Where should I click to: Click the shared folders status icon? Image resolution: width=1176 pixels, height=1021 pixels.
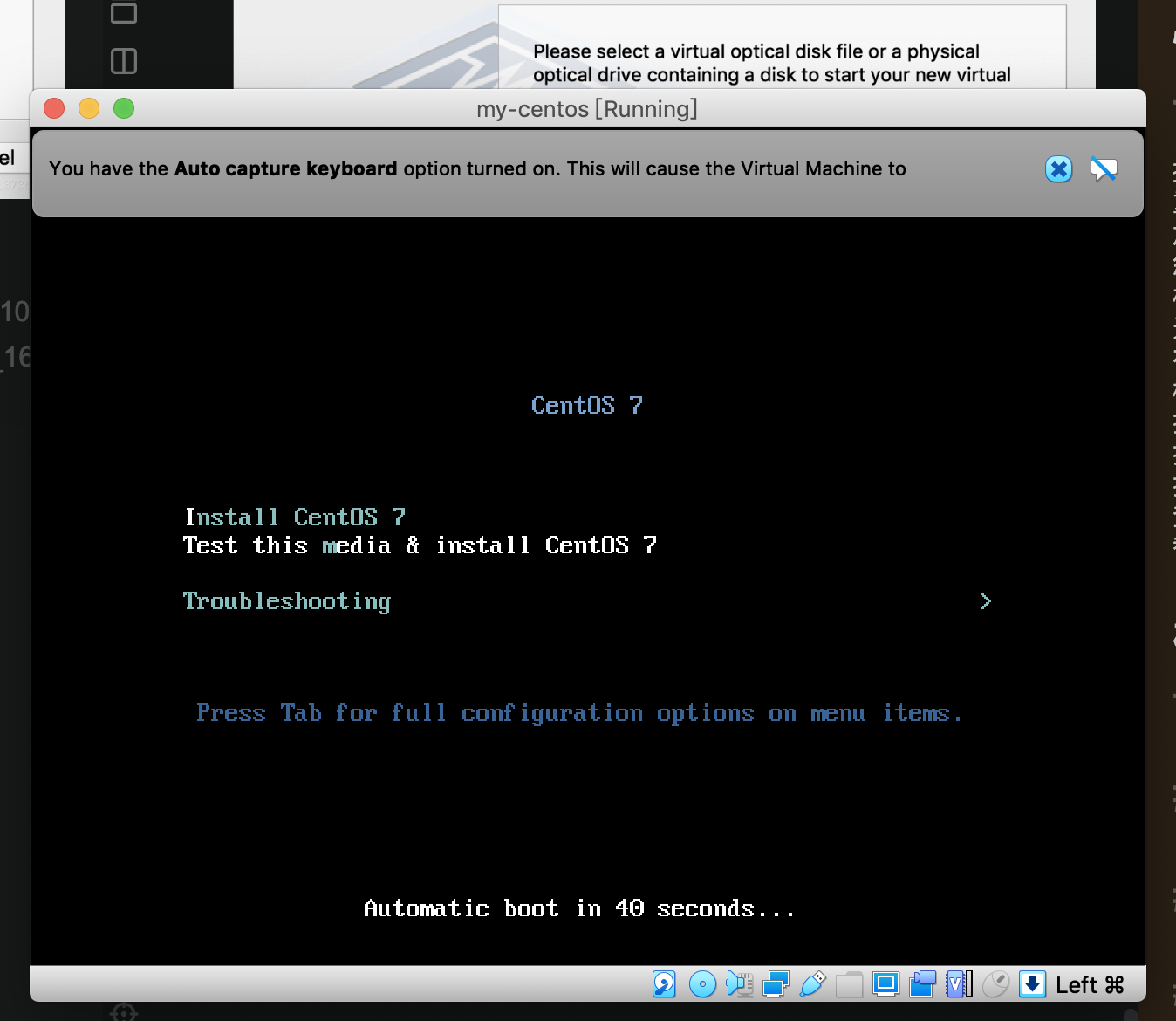849,984
